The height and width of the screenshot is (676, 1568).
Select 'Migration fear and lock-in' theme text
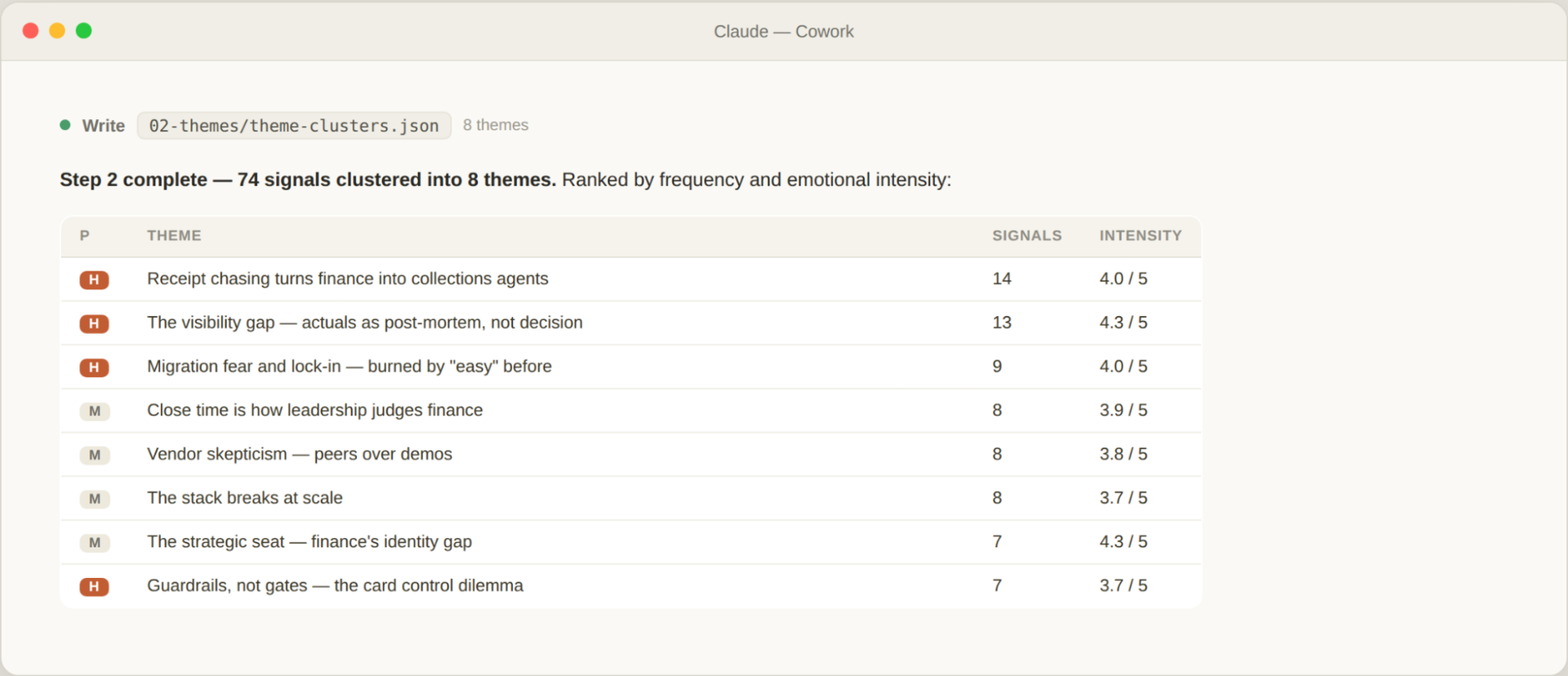[350, 367]
